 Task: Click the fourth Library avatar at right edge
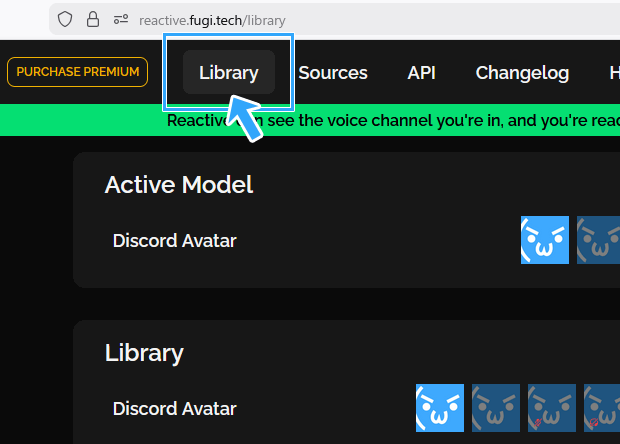pos(602,408)
